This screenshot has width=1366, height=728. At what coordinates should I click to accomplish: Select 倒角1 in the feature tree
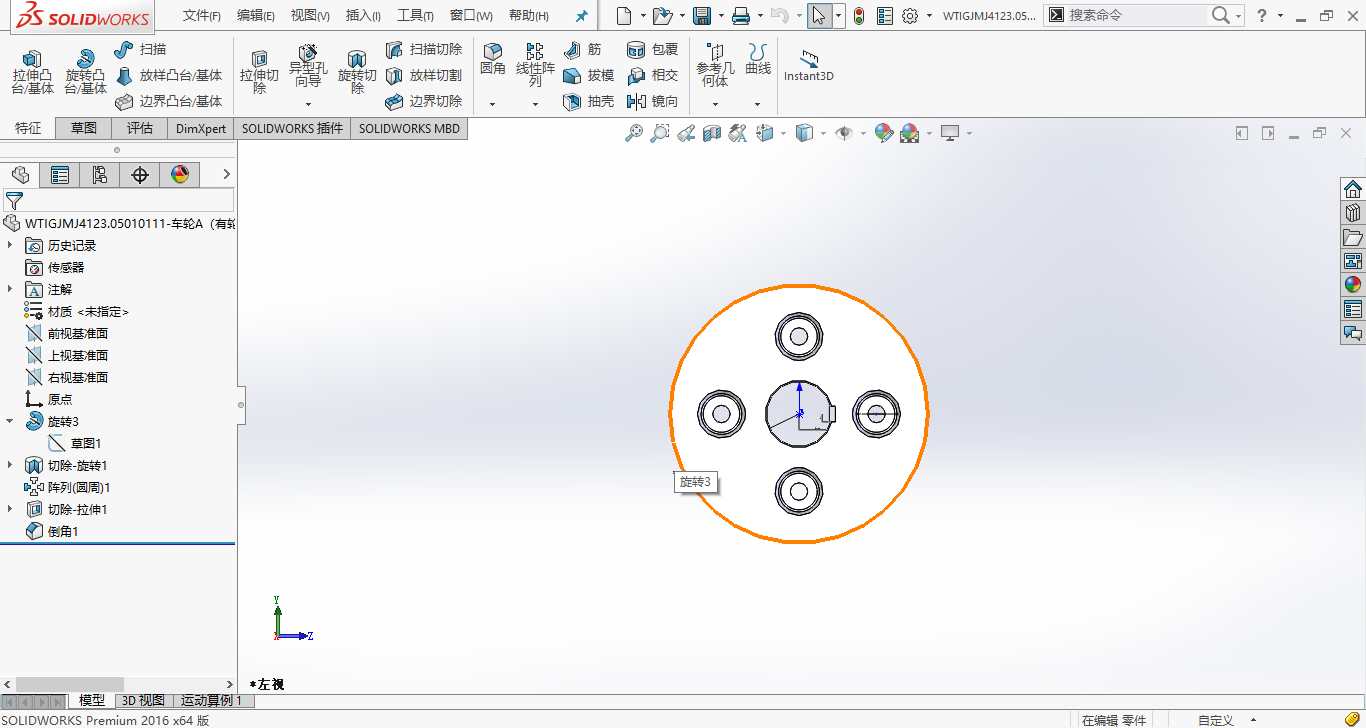63,531
